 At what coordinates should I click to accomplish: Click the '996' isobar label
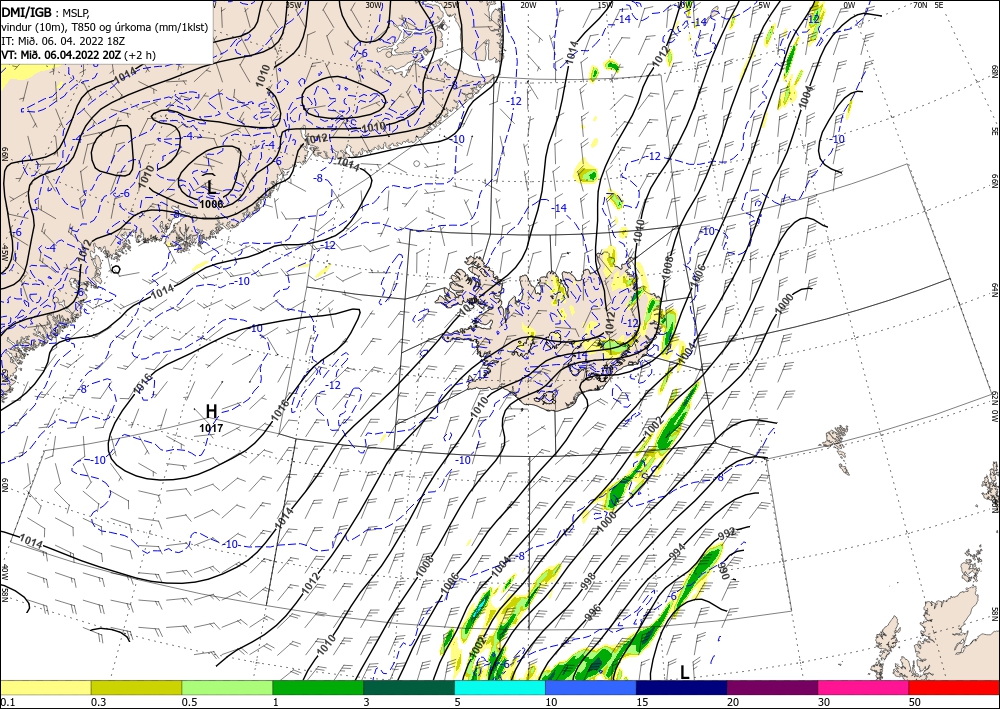pos(593,612)
